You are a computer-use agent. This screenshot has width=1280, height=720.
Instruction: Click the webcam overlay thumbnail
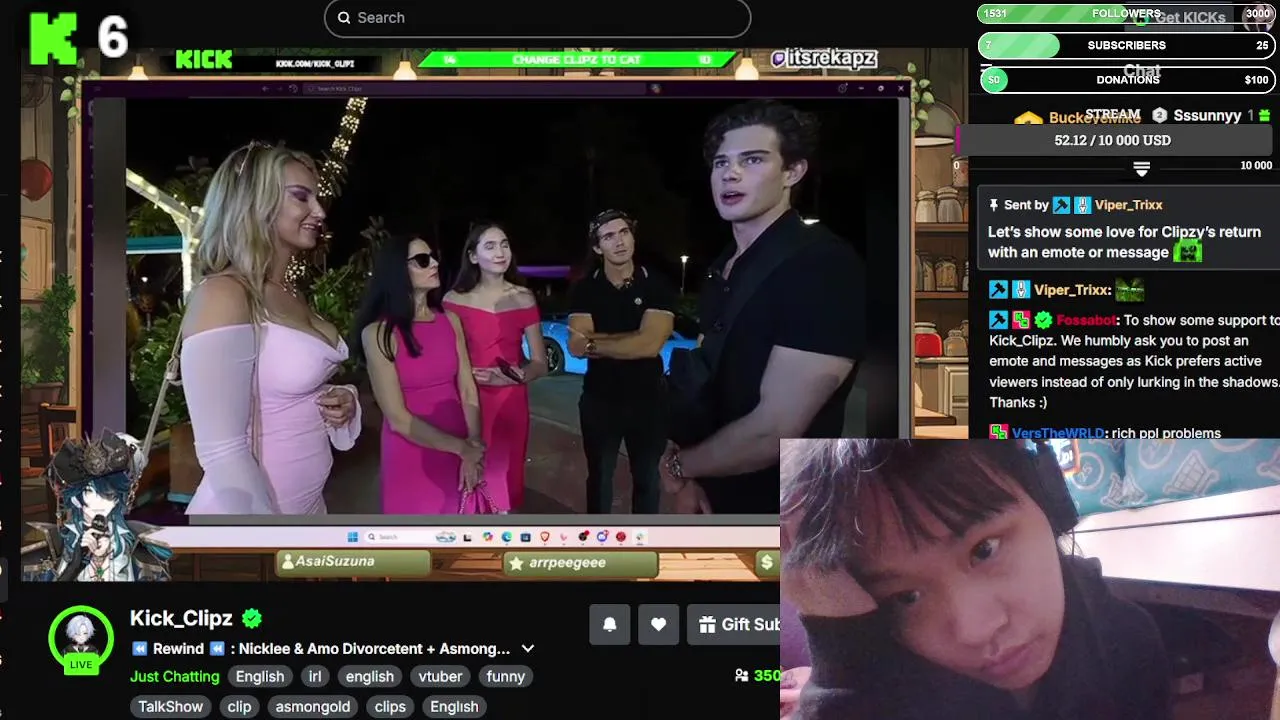pyautogui.click(x=1030, y=579)
